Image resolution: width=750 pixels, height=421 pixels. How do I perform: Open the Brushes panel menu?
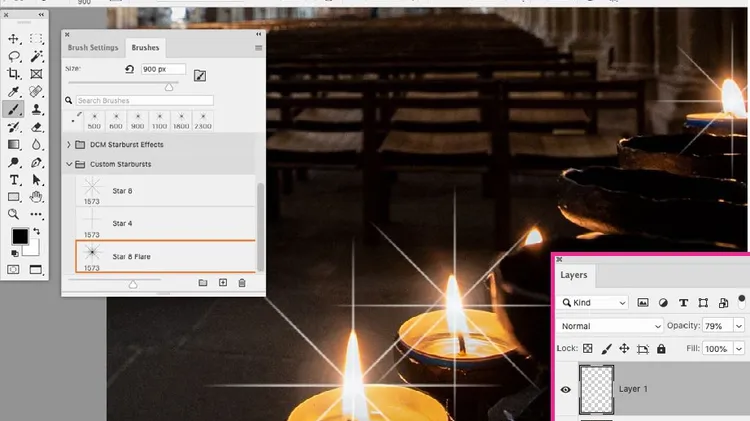258,48
